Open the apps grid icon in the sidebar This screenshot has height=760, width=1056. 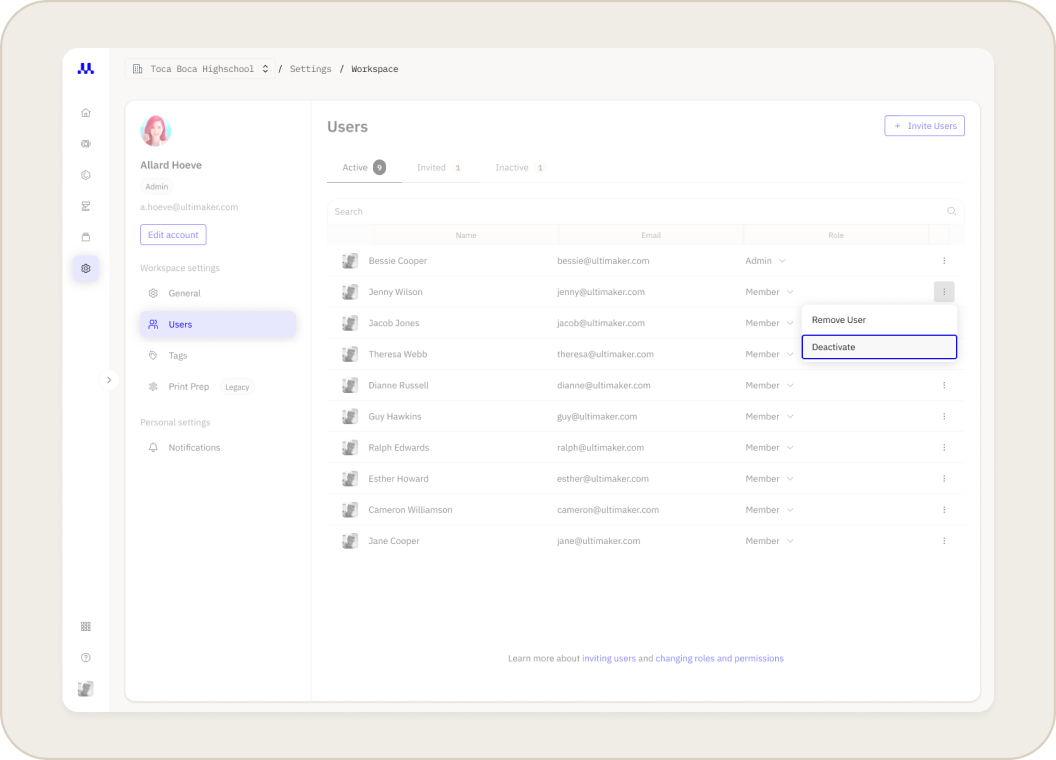coord(86,627)
